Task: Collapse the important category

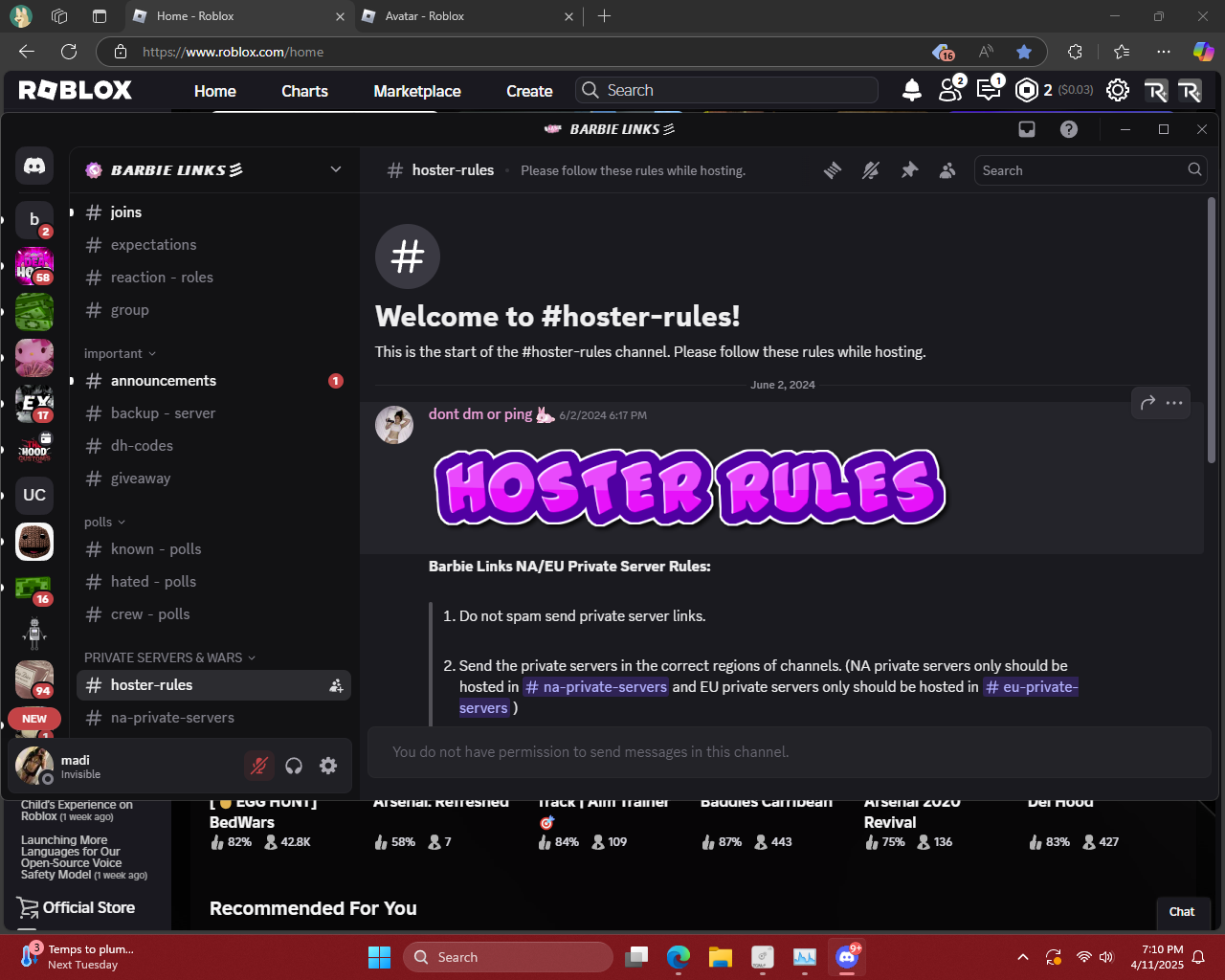Action: 120,354
